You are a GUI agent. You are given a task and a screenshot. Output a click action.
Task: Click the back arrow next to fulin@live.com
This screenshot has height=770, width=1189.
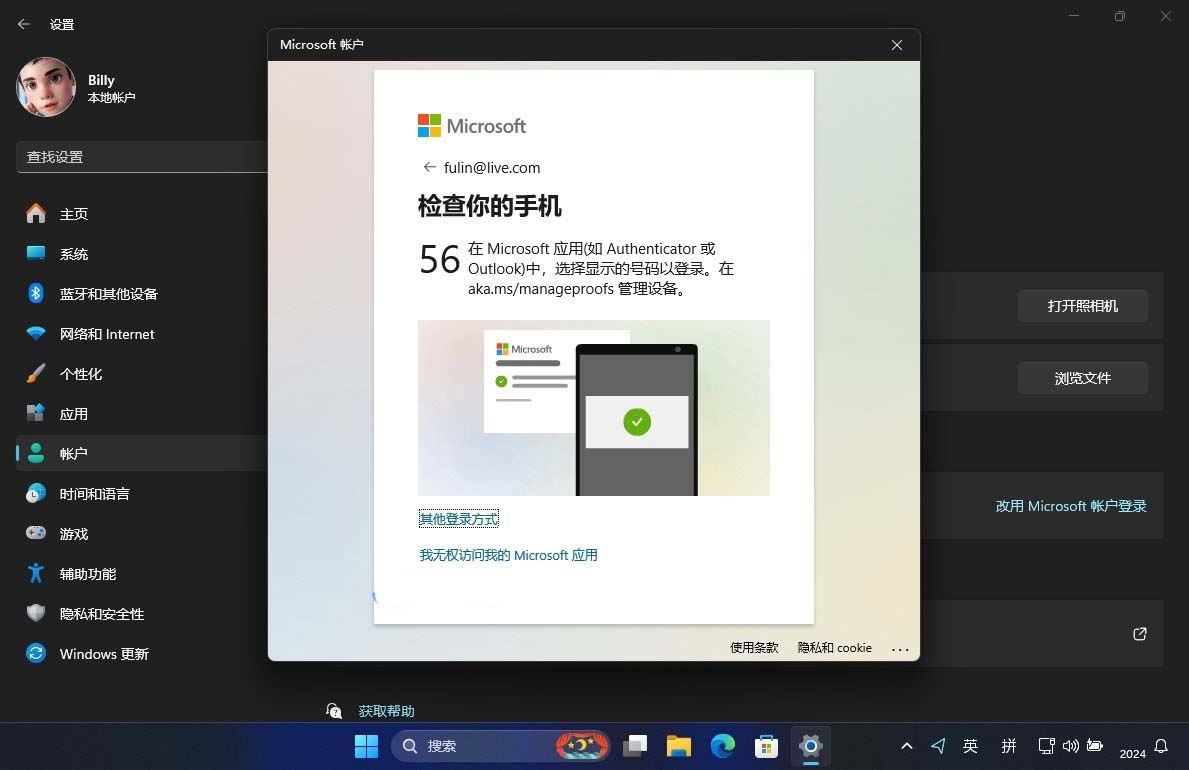click(429, 167)
